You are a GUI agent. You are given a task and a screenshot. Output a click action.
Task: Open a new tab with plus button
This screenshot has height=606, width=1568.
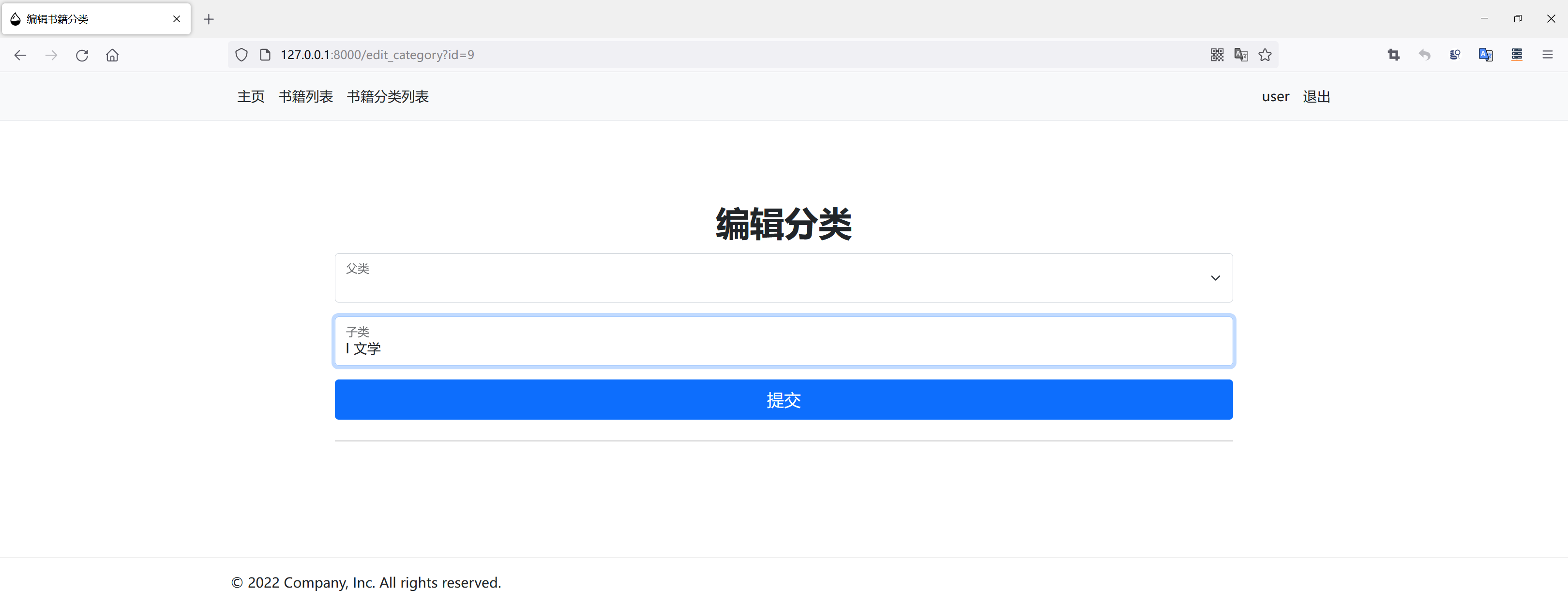(x=209, y=19)
